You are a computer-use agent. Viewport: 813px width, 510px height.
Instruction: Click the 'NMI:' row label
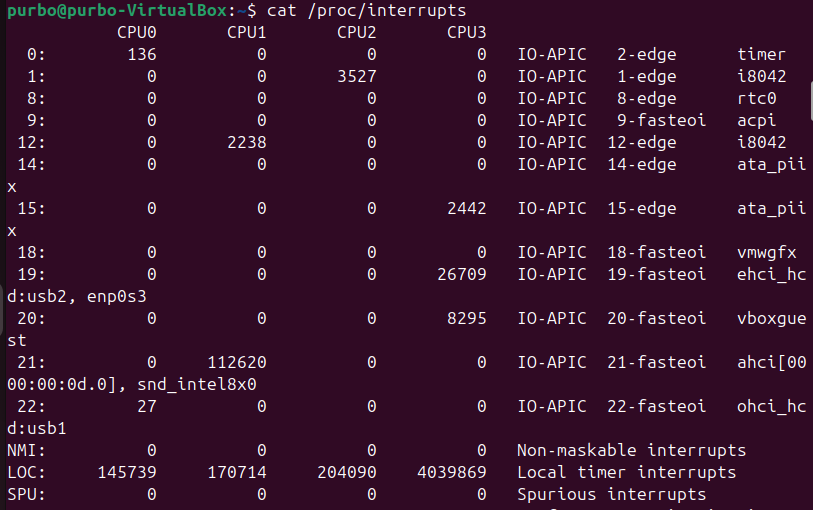(x=26, y=450)
